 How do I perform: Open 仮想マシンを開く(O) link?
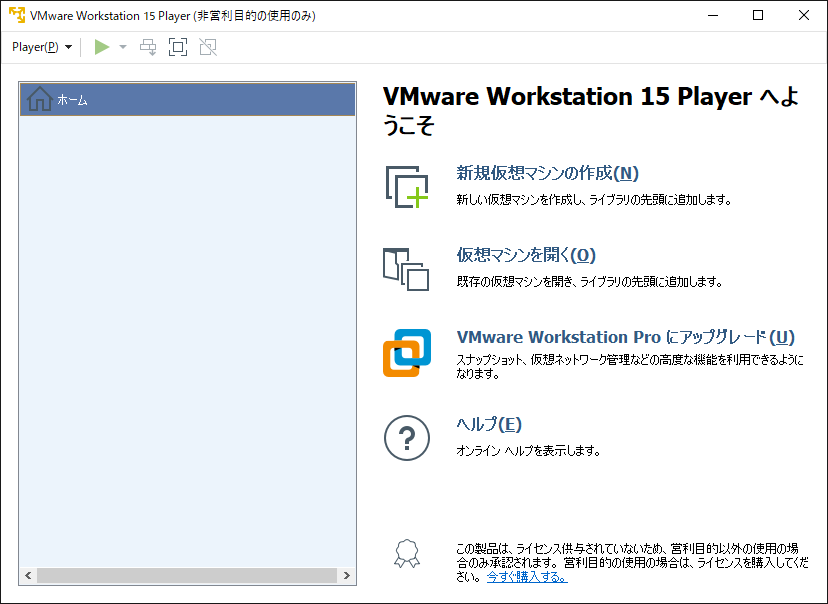click(x=526, y=255)
